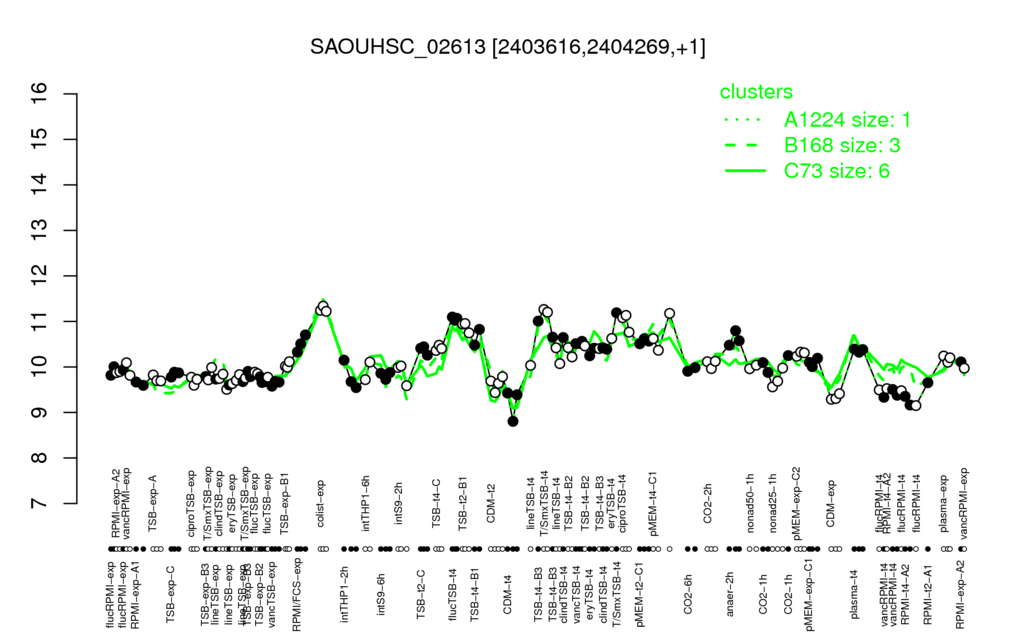Click legend entry 'A1224 size: 1'
Screen dimensions: 1024x640
(847, 120)
